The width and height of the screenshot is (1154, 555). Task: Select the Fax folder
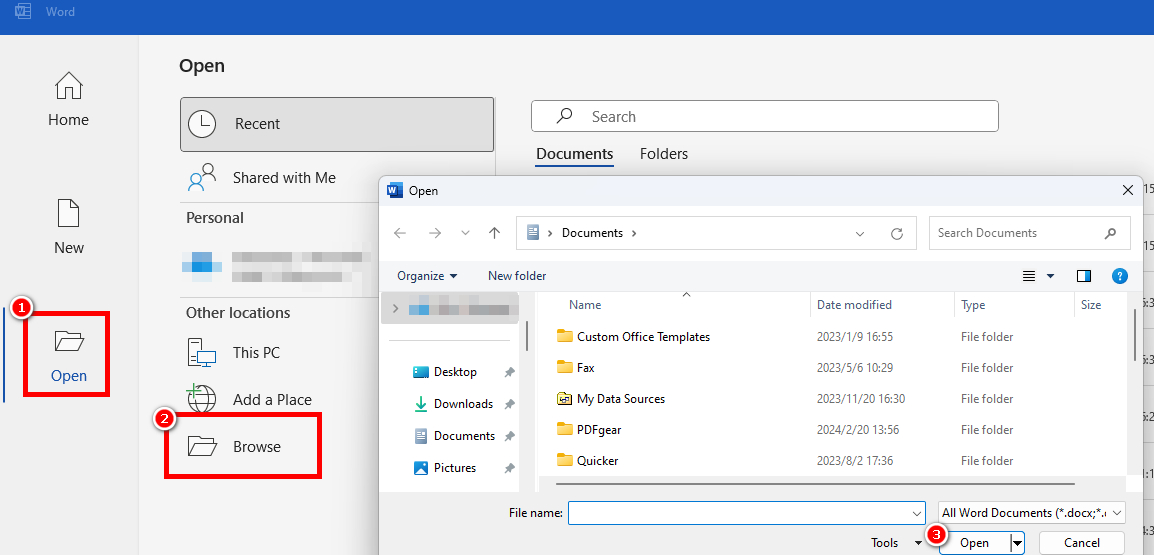(576, 367)
